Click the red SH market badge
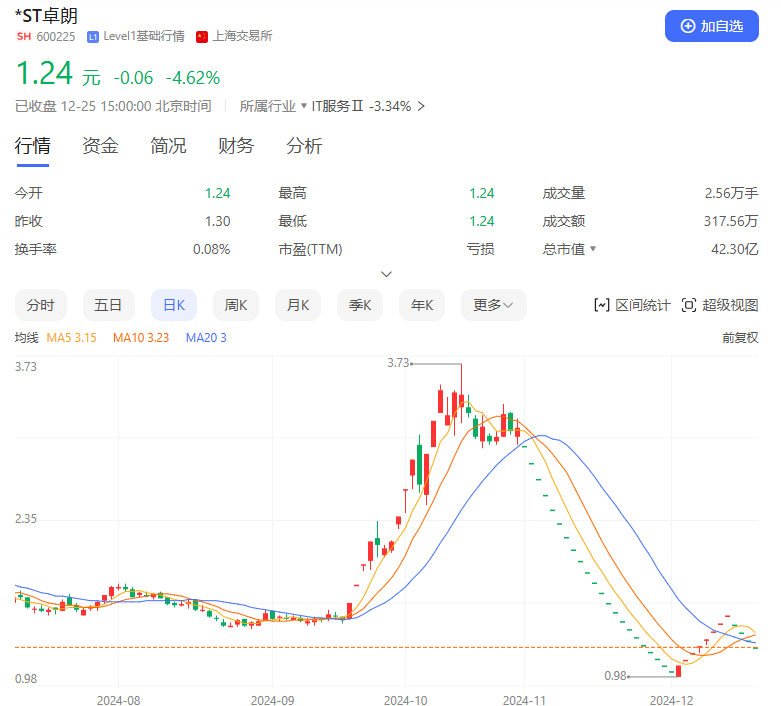This screenshot has width=781, height=706. coord(23,37)
